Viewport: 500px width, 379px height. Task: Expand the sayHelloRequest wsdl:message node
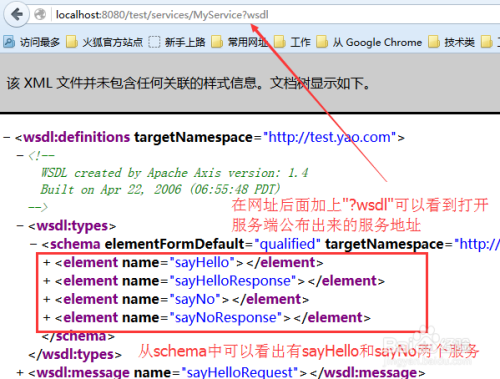coord(20,372)
